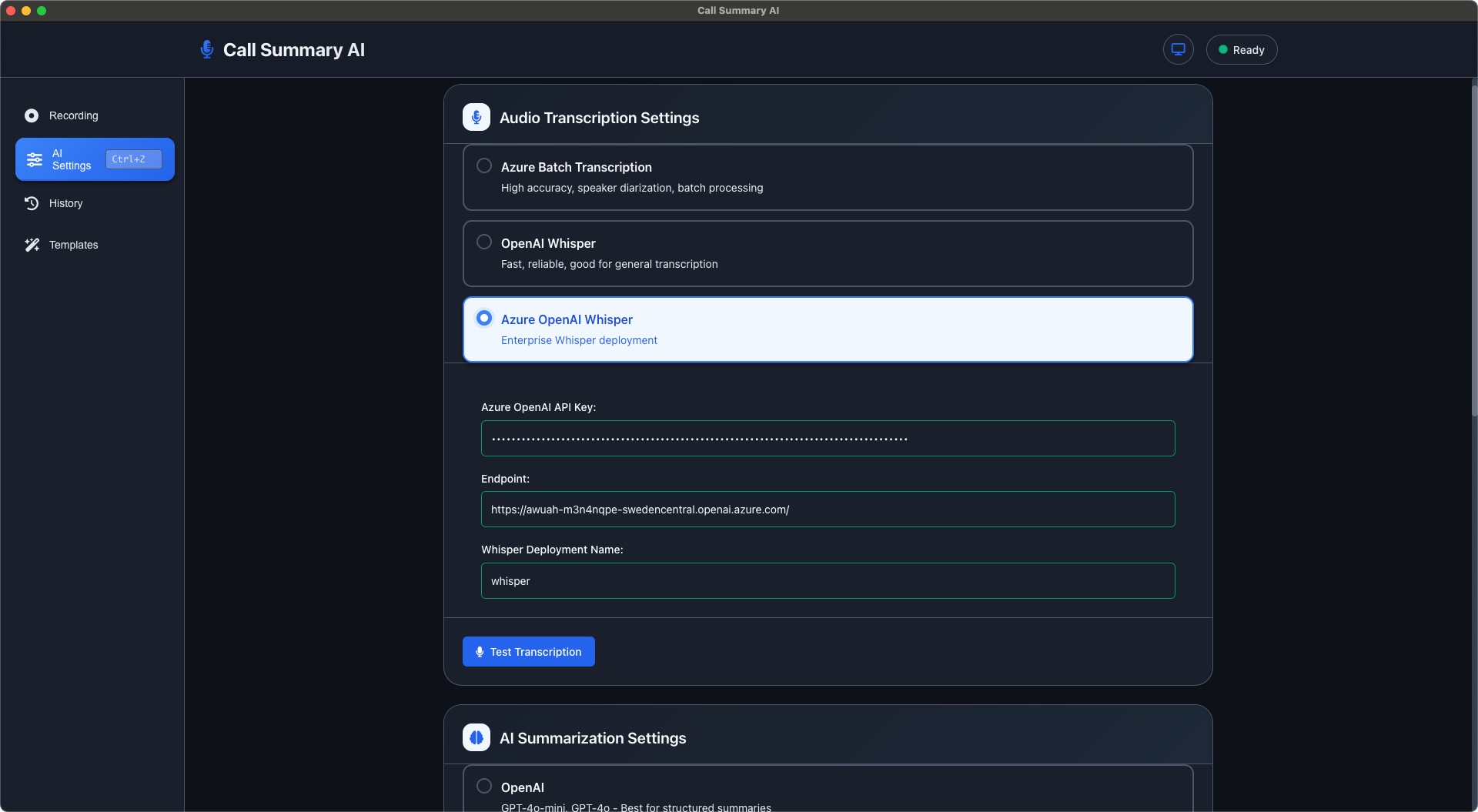This screenshot has width=1478, height=812.
Task: Close the window with the red button
Action: pyautogui.click(x=11, y=11)
